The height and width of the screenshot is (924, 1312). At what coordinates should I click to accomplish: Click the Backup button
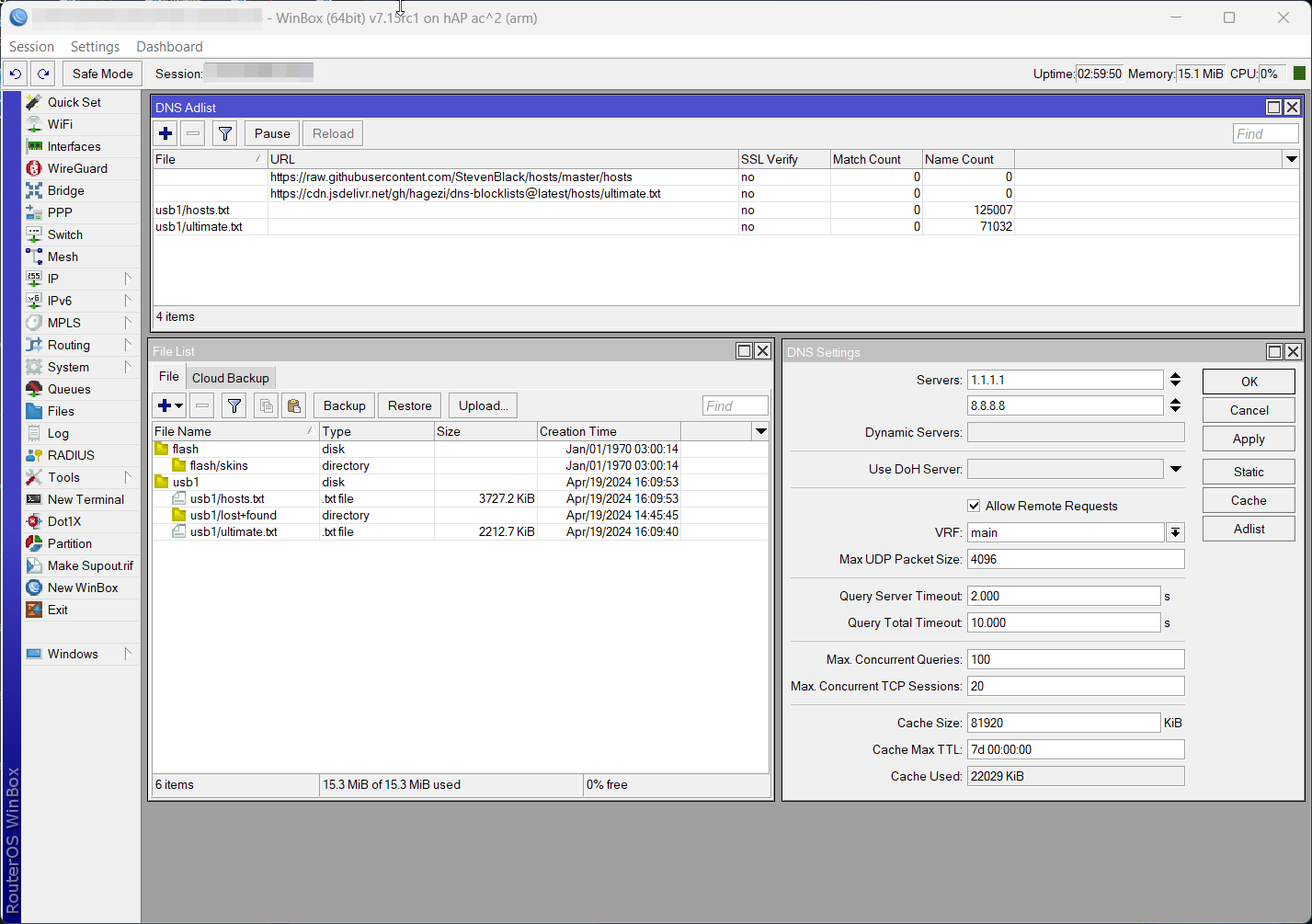[x=345, y=405]
